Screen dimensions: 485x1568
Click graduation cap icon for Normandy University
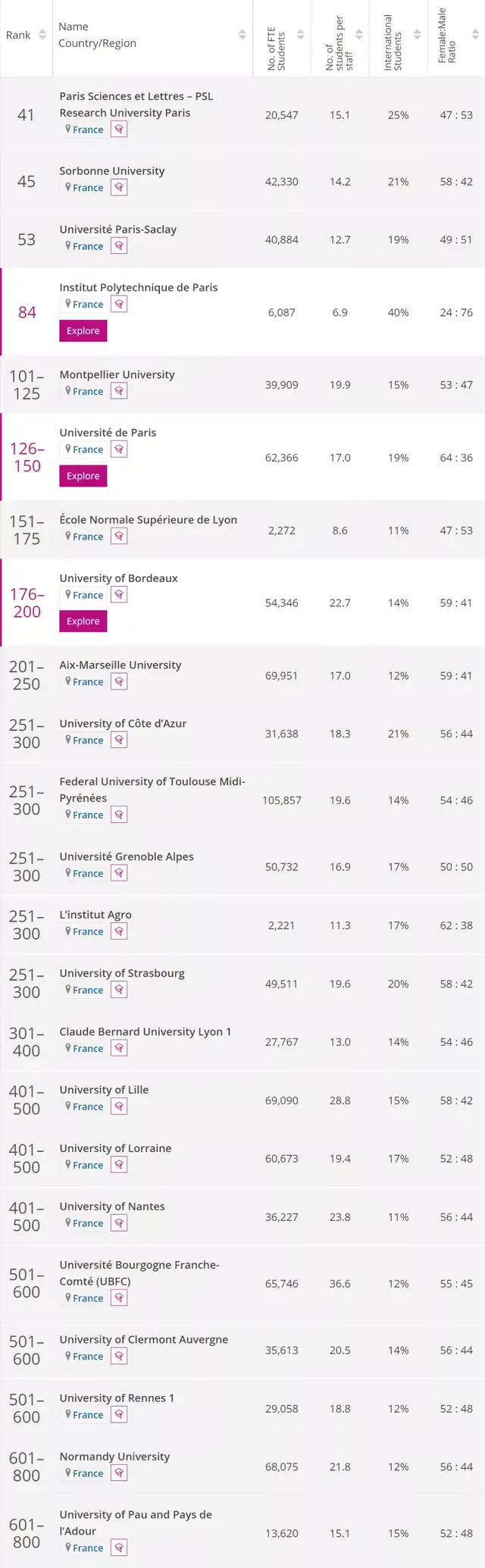tap(119, 1473)
